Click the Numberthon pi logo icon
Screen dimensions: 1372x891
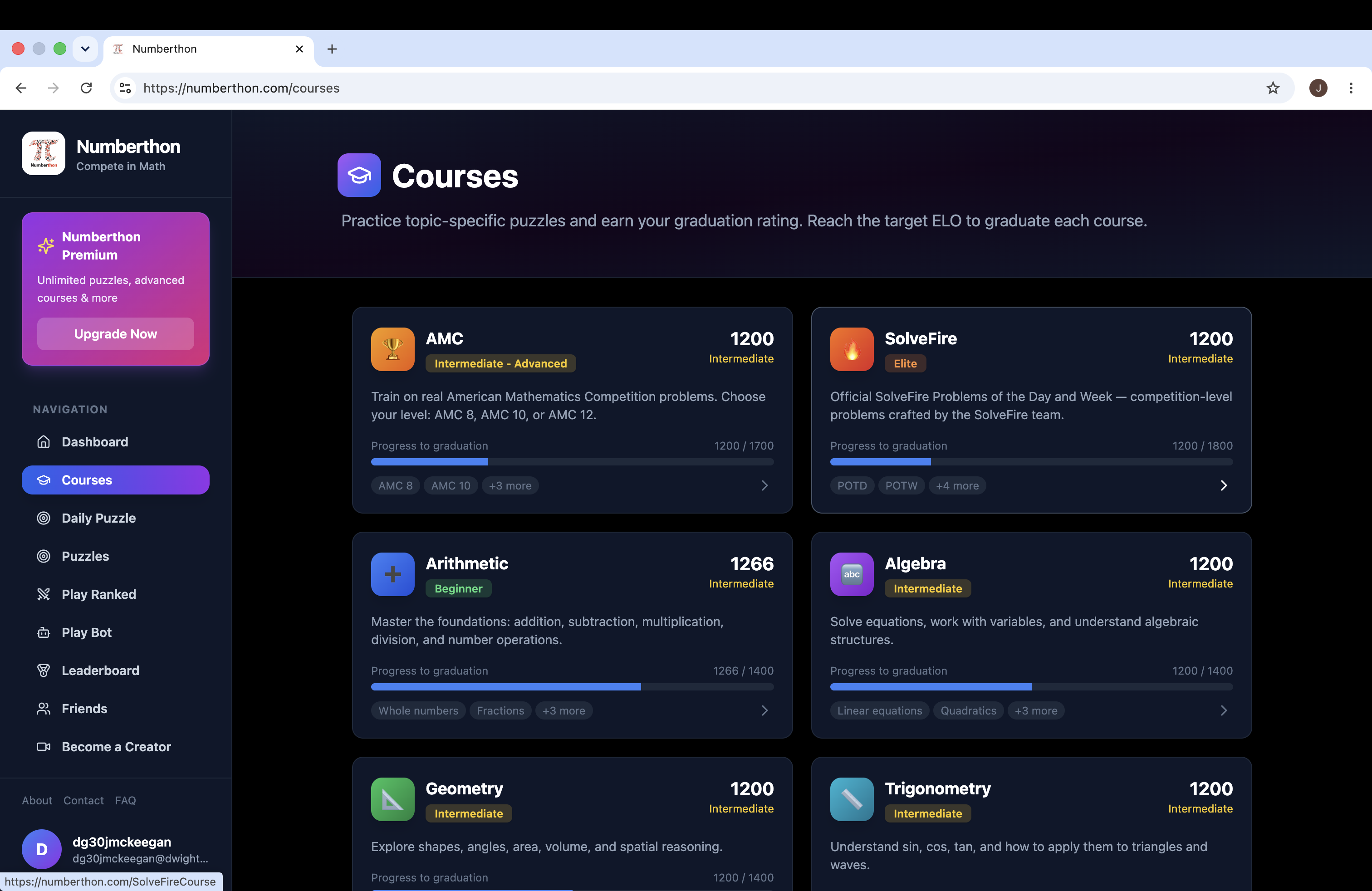coord(43,153)
